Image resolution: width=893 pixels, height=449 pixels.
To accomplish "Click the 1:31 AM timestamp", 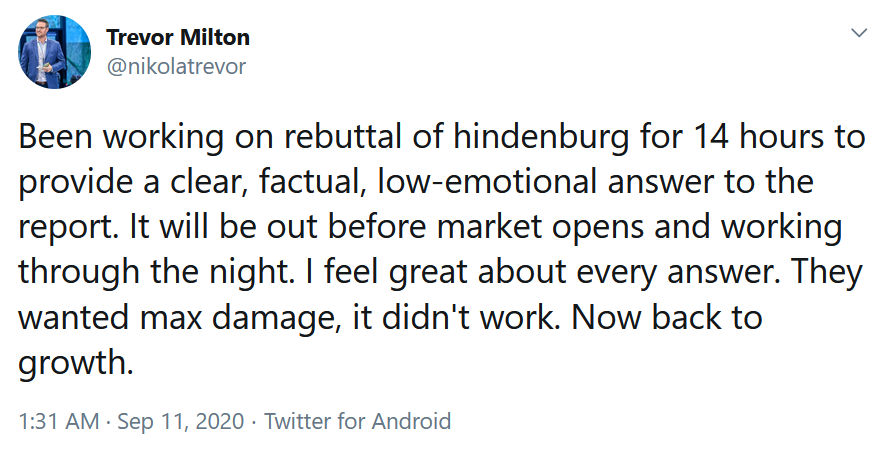I will (x=59, y=422).
